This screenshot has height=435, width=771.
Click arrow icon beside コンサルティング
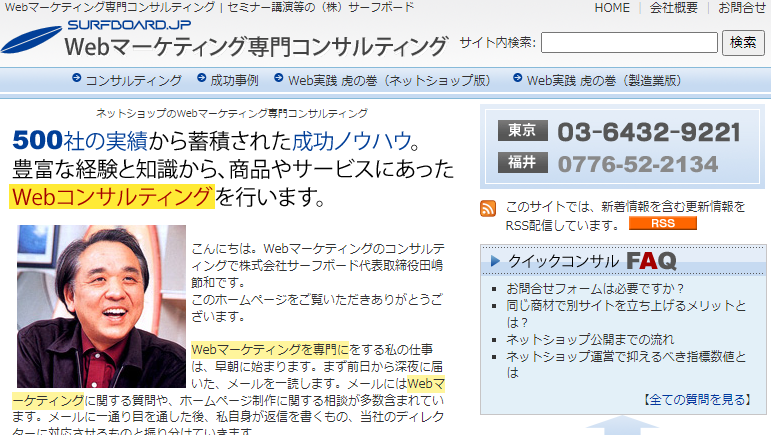coord(76,79)
